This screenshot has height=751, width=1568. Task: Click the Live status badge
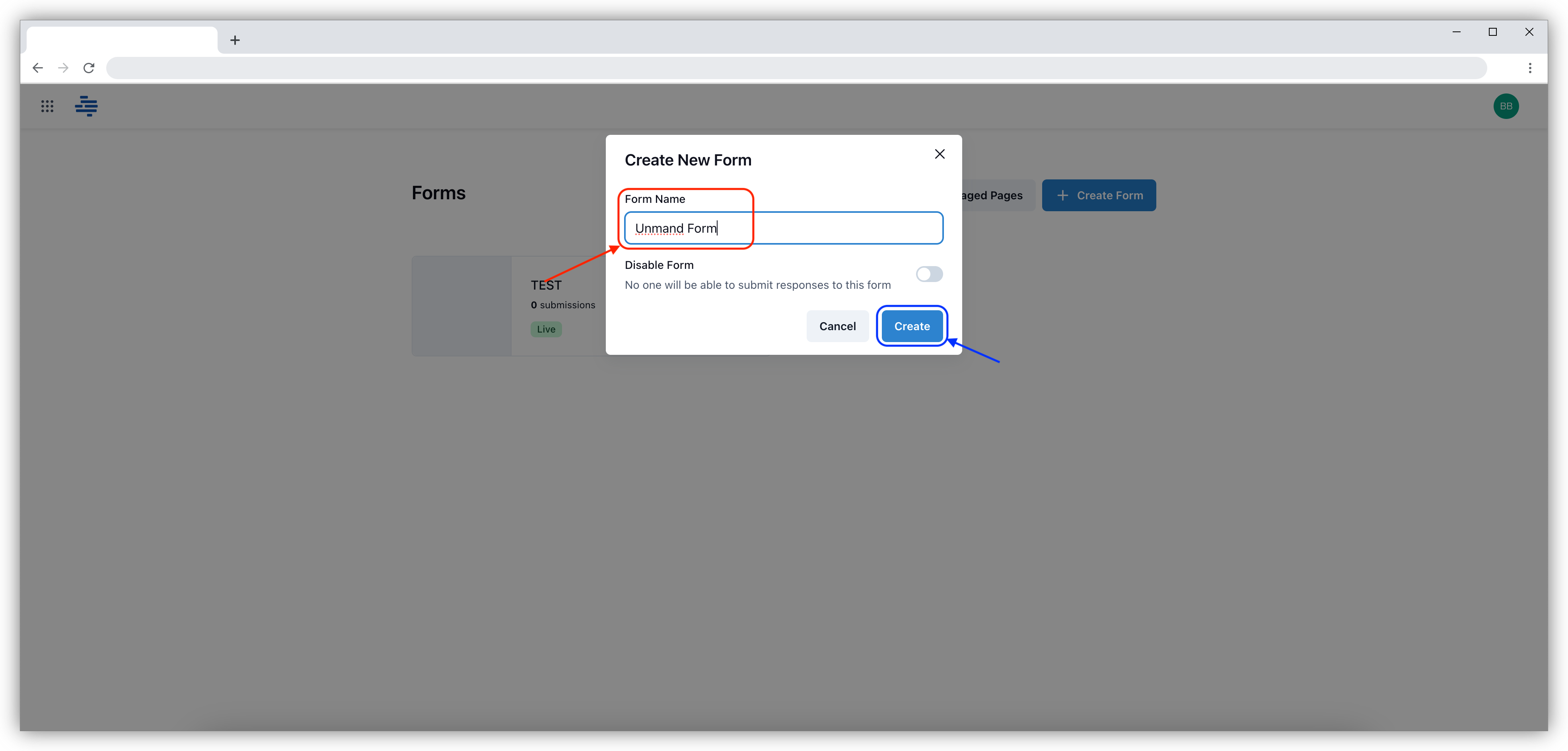545,329
